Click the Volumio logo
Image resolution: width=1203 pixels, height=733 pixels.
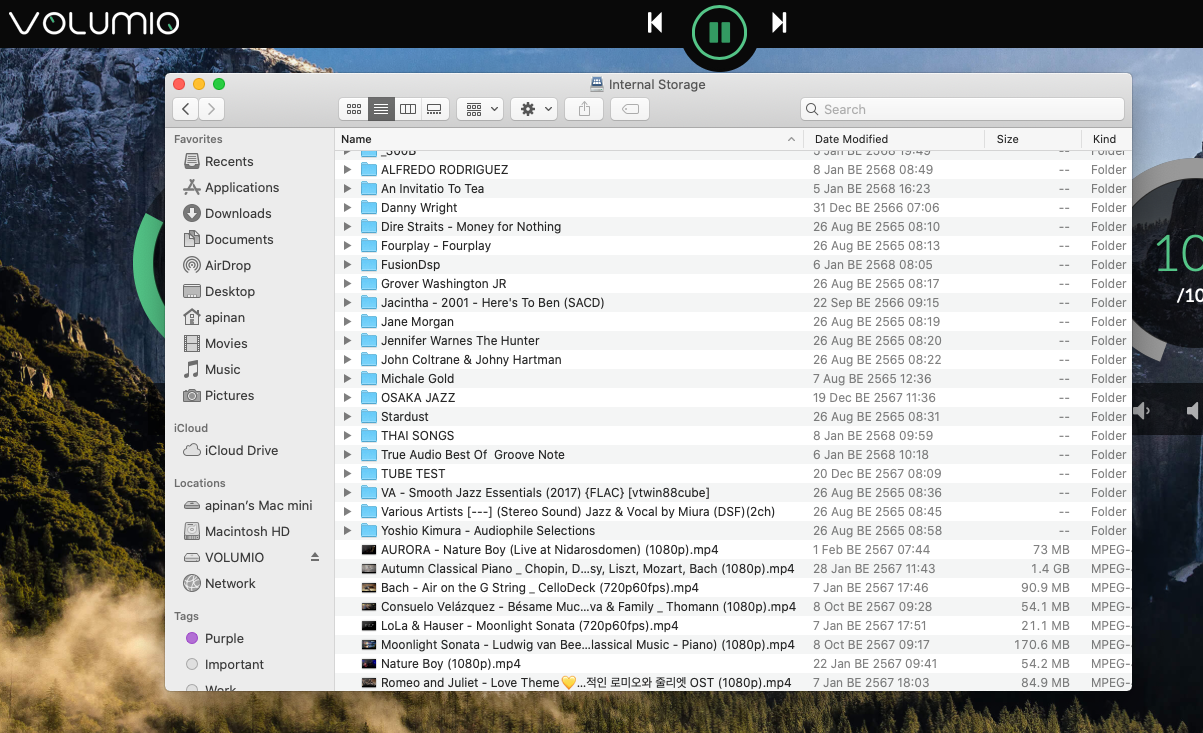[x=95, y=23]
